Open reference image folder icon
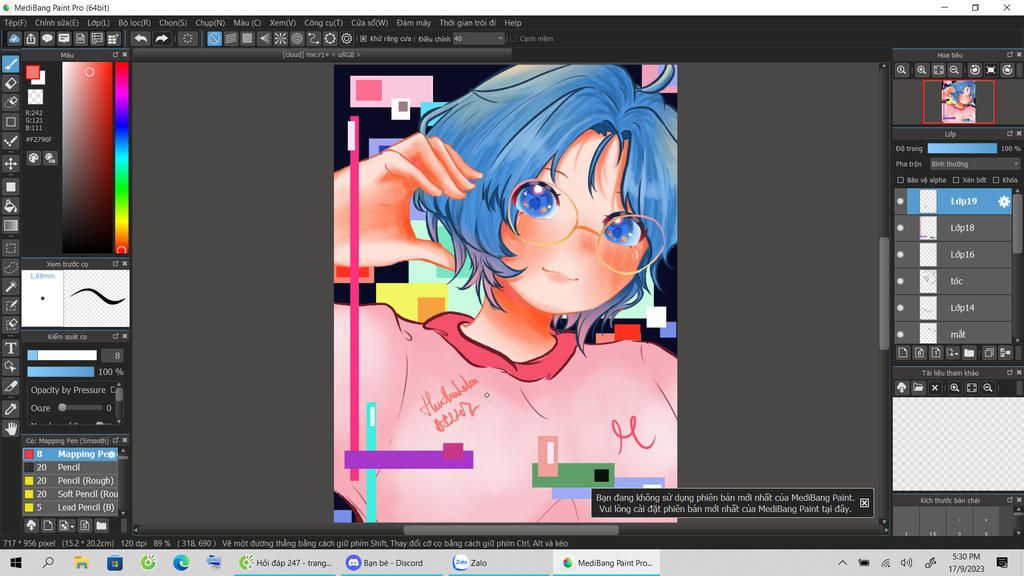This screenshot has height=576, width=1024. (x=918, y=388)
